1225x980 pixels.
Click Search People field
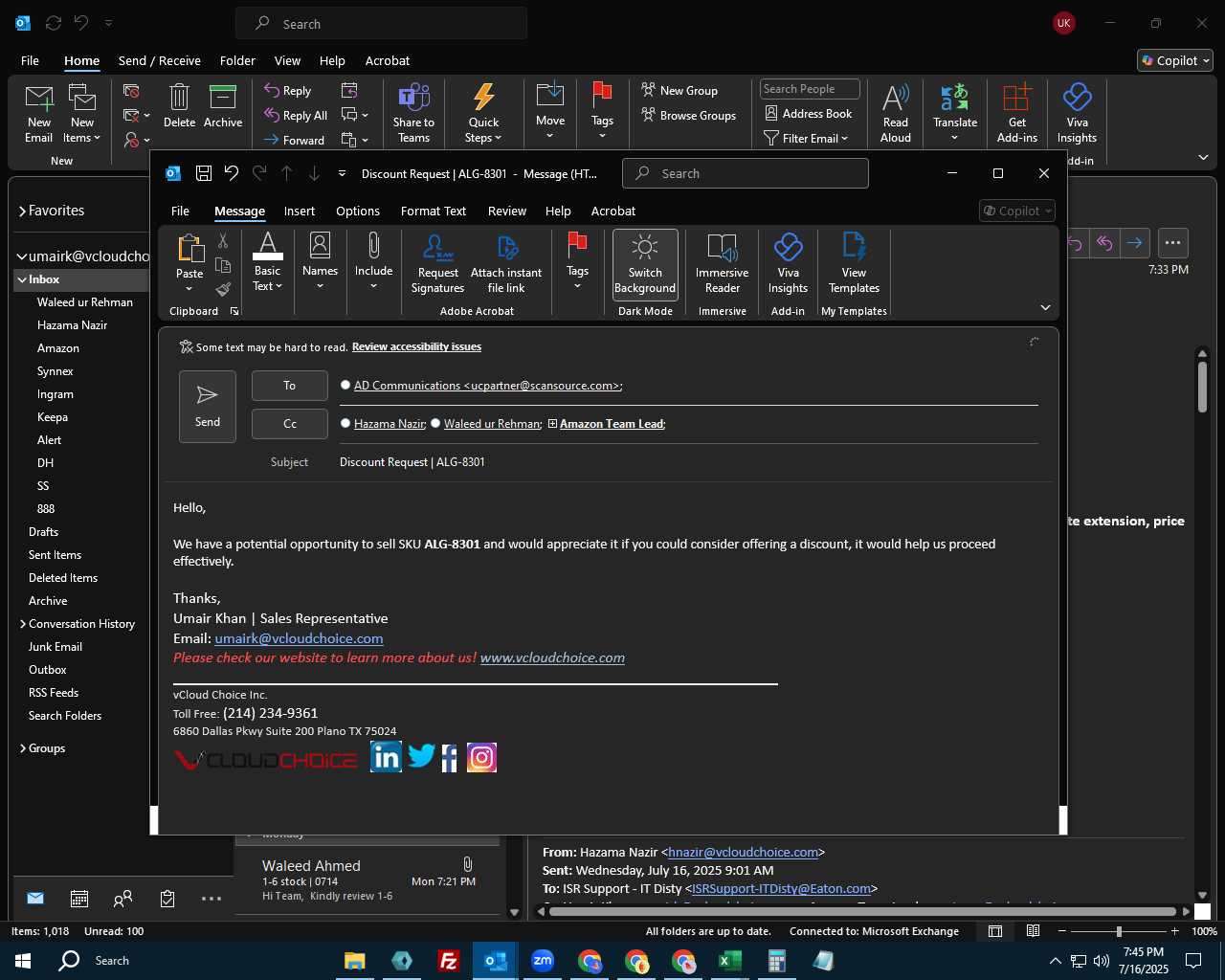(x=810, y=89)
